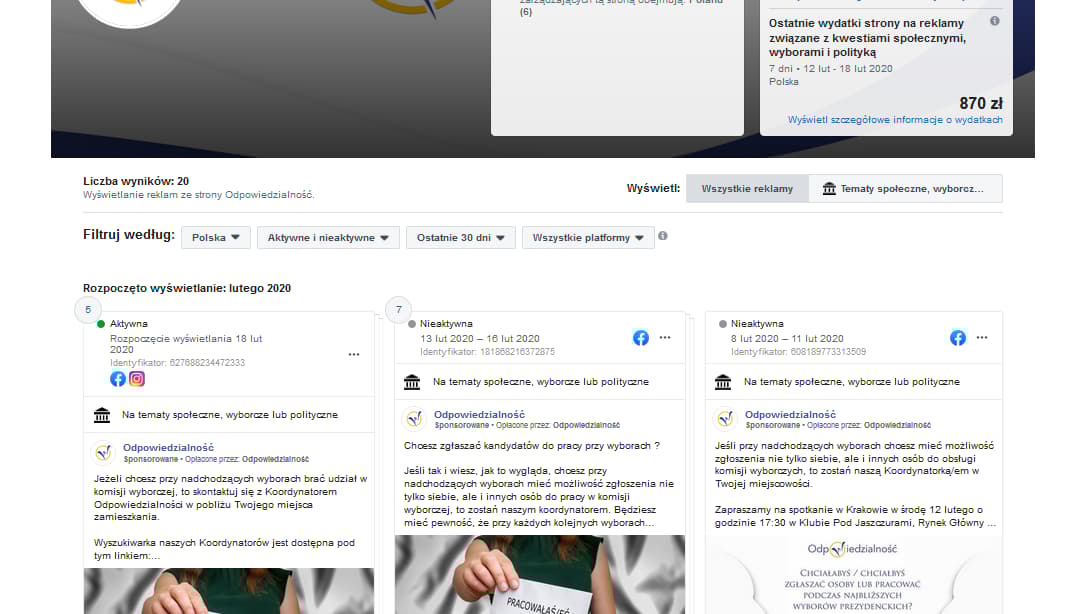Click the info icon beside recent ad spending
This screenshot has height=614, width=1091.
(x=995, y=21)
